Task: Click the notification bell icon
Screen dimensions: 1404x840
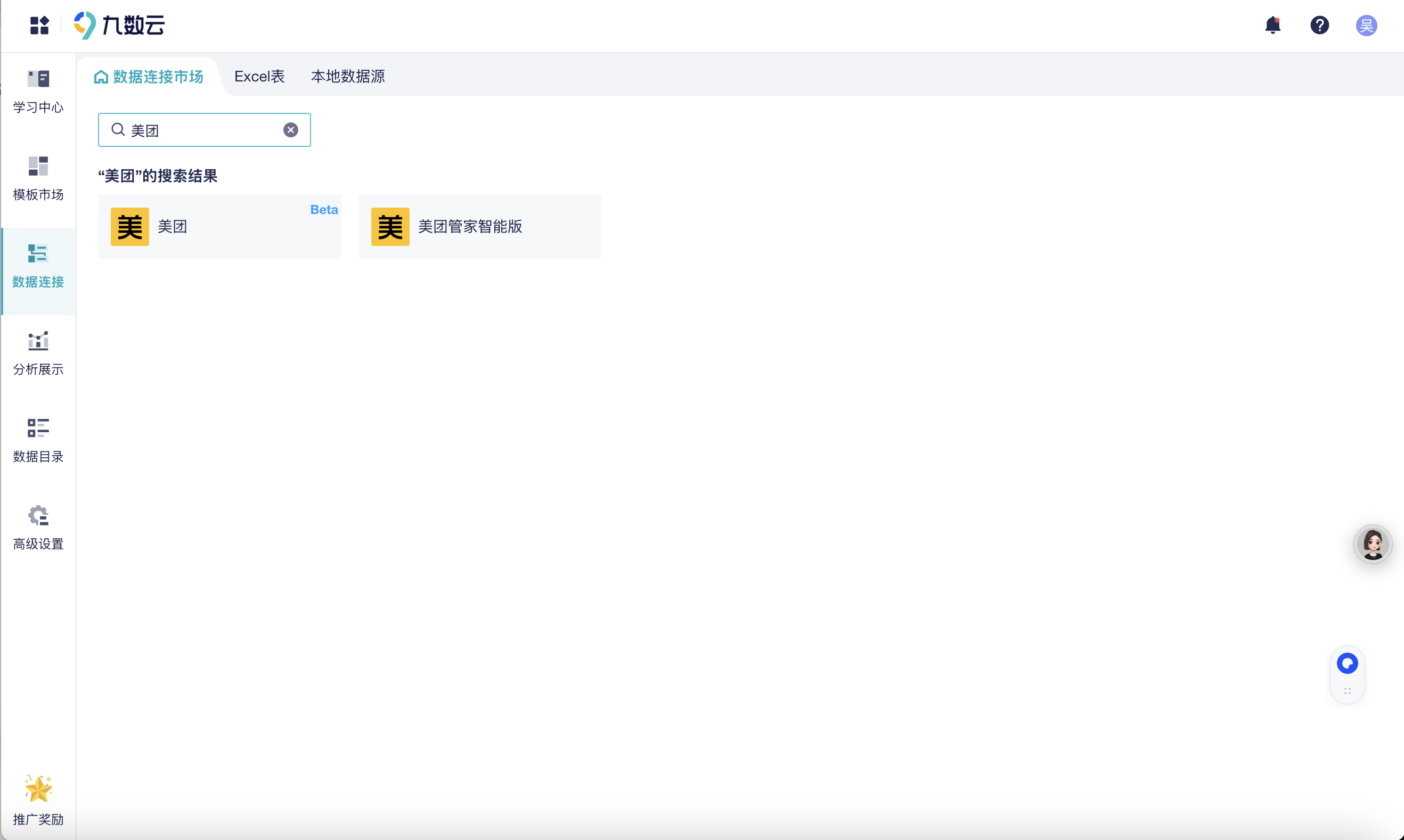Action: [1272, 25]
